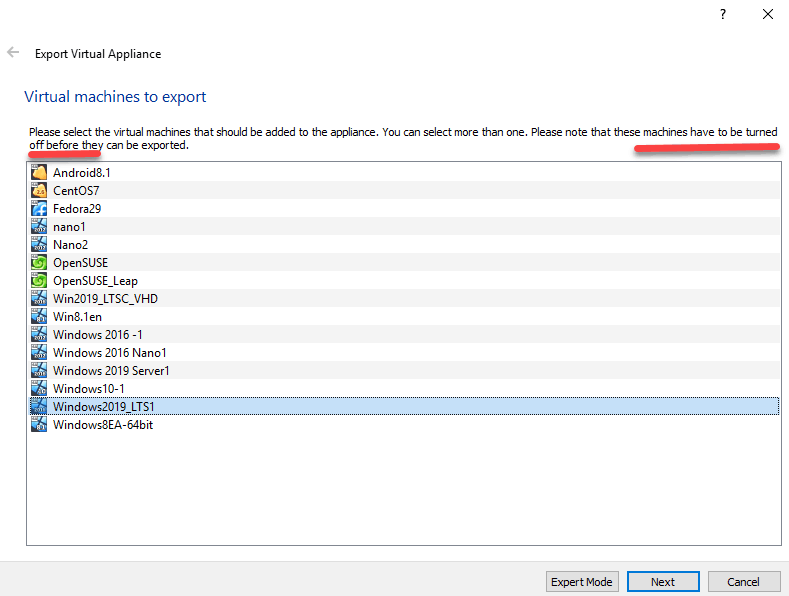Select the Windows 2016 Nano1 machine name

110,352
